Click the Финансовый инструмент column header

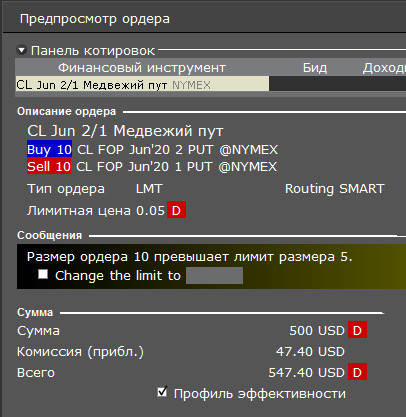[142, 68]
